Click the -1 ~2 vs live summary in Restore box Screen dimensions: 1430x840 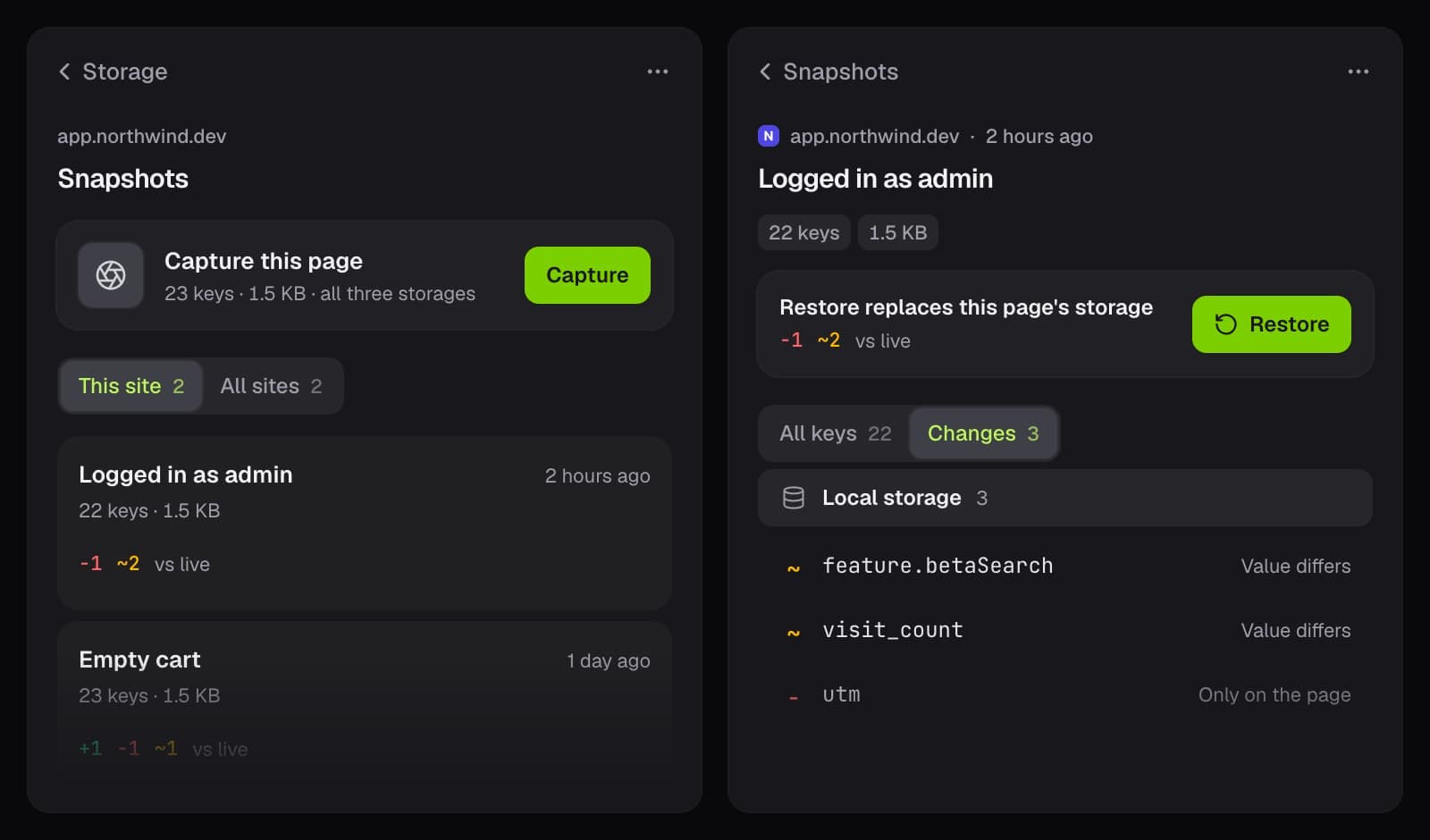click(845, 340)
